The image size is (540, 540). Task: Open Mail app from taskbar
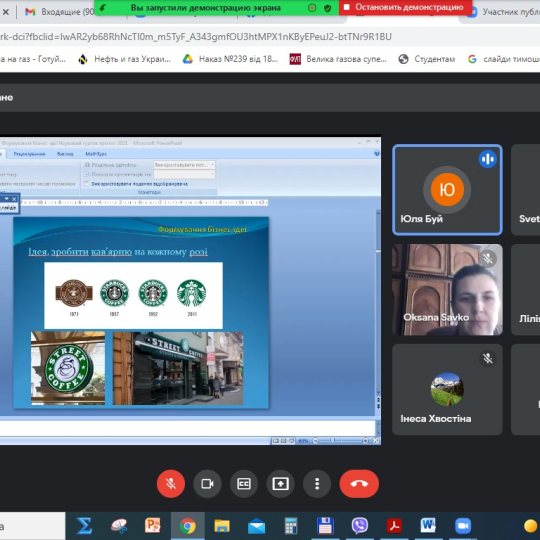click(257, 526)
